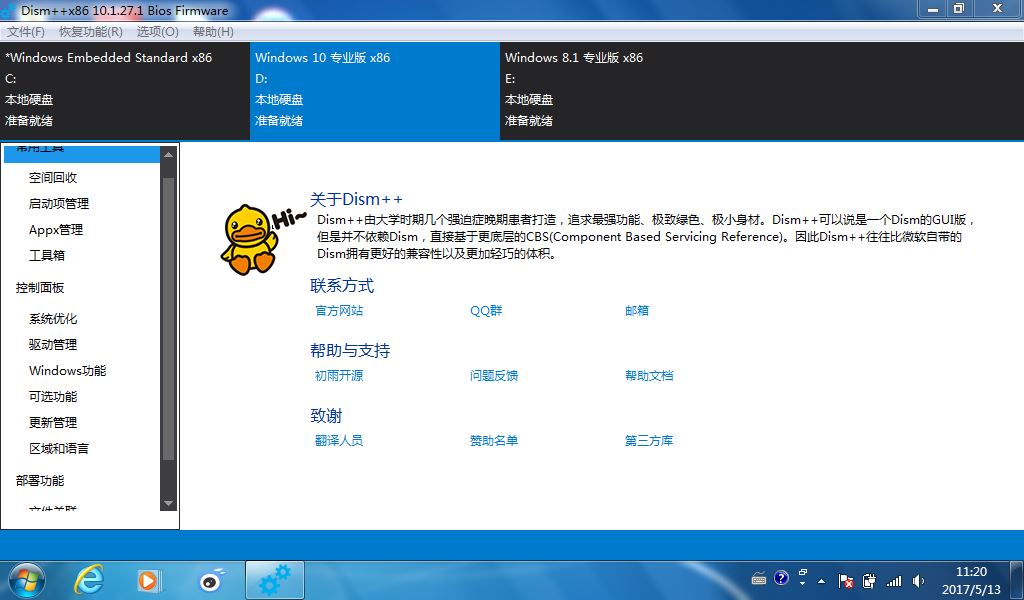The height and width of the screenshot is (600, 1024).
Task: Open the 帮助文档 link
Action: point(648,375)
